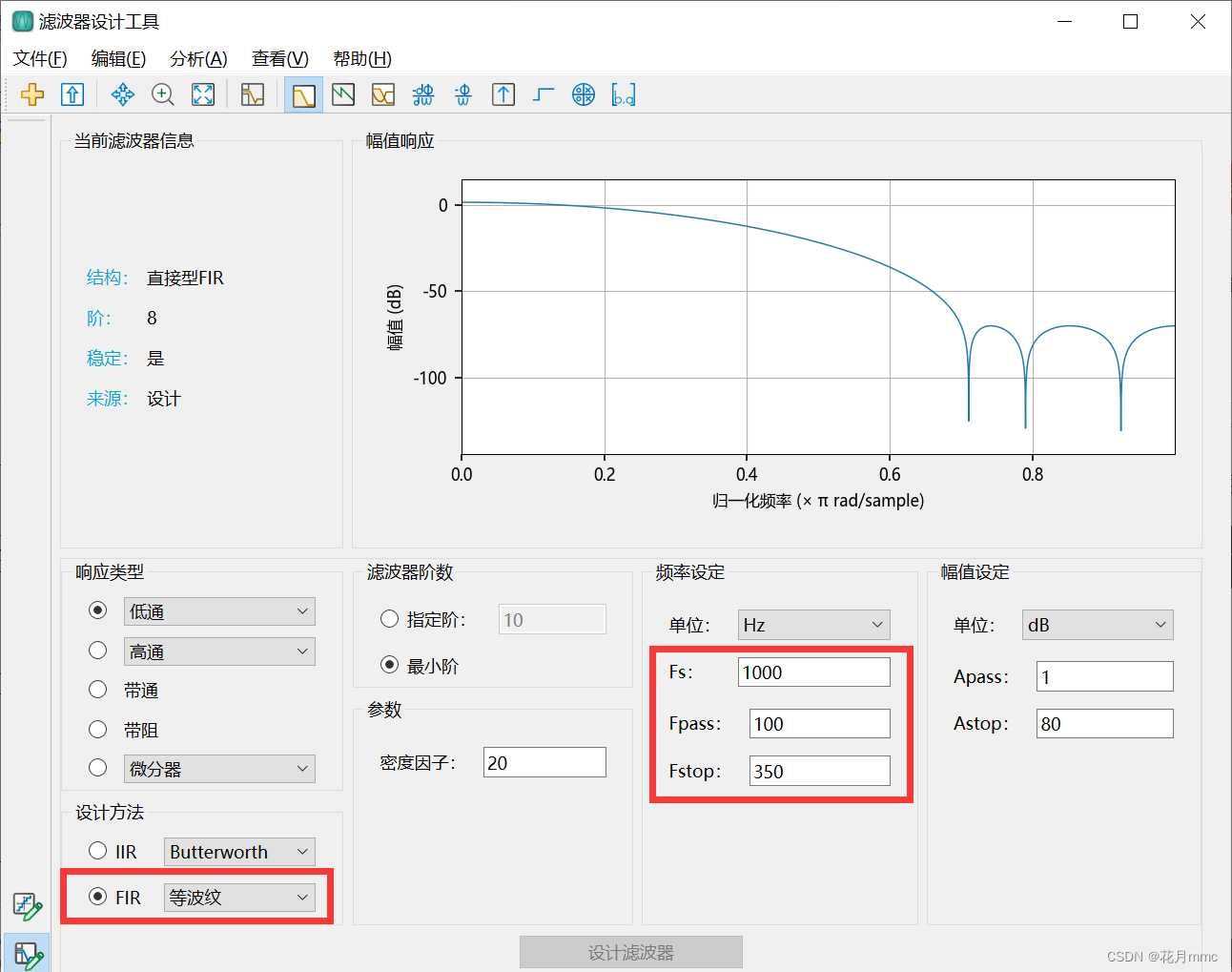This screenshot has width=1232, height=972.
Task: Click the 稳定 stable label link
Action: pos(107,358)
